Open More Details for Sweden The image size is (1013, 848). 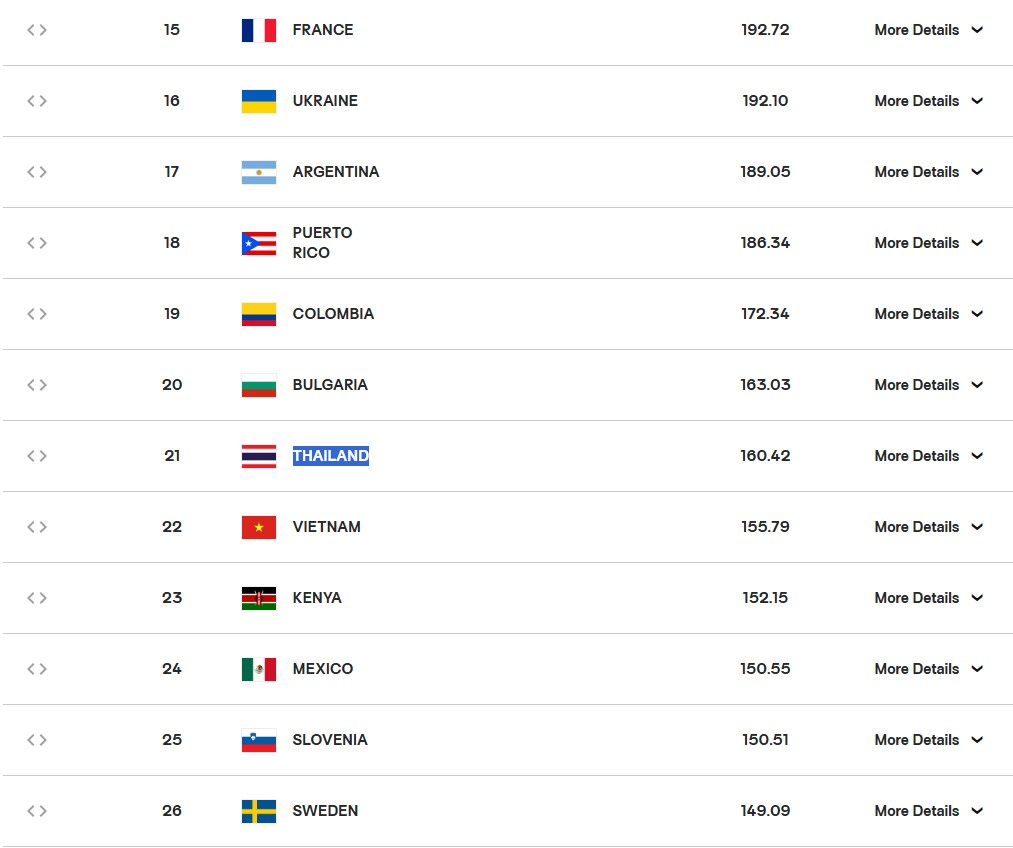pos(916,811)
